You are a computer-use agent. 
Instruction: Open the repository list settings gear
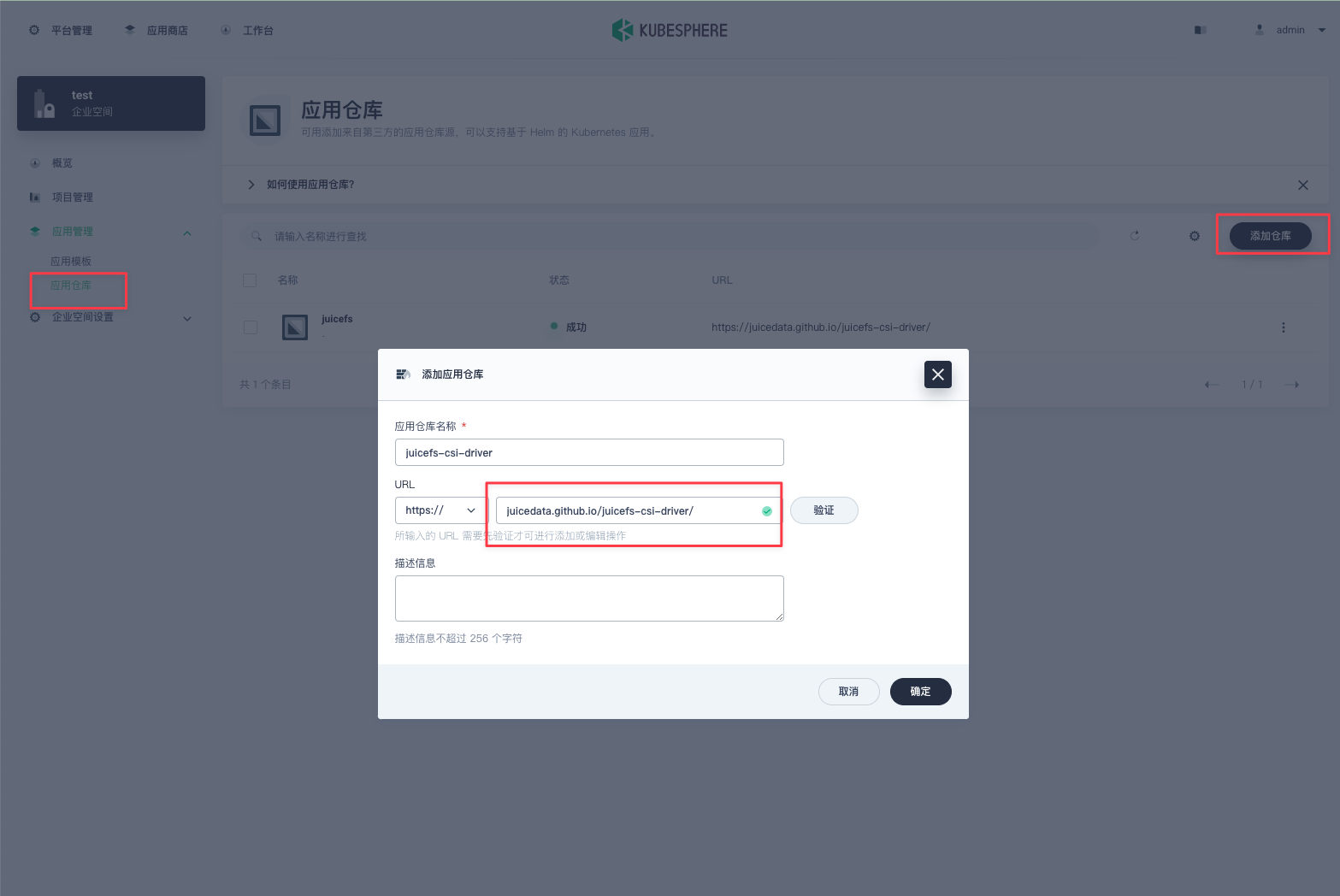pyautogui.click(x=1194, y=236)
